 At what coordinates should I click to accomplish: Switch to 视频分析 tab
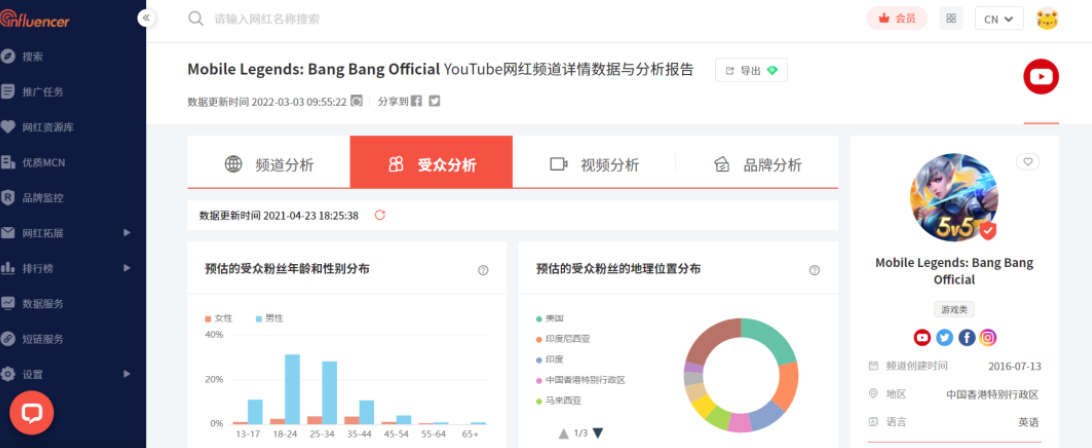coord(594,164)
